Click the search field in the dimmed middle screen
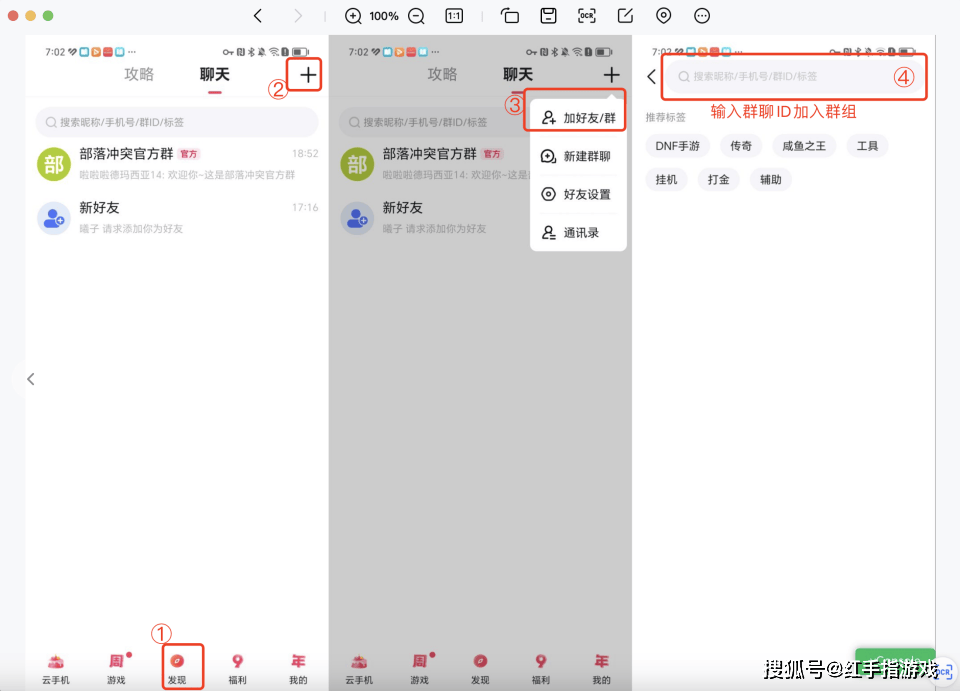The height and width of the screenshot is (691, 960). point(433,122)
